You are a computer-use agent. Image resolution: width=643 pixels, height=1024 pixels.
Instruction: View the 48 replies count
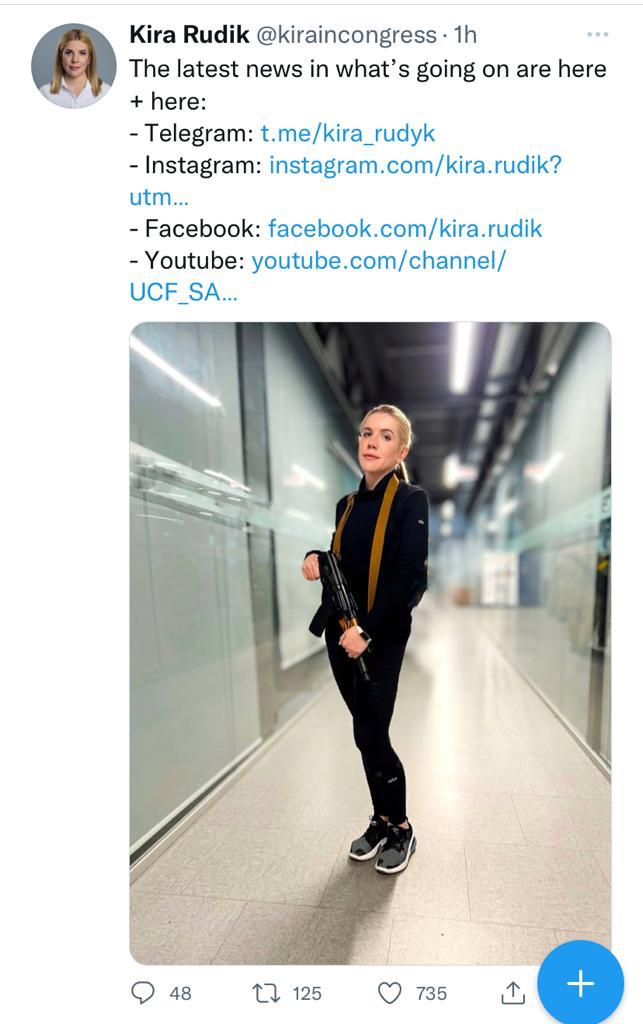[x=180, y=993]
